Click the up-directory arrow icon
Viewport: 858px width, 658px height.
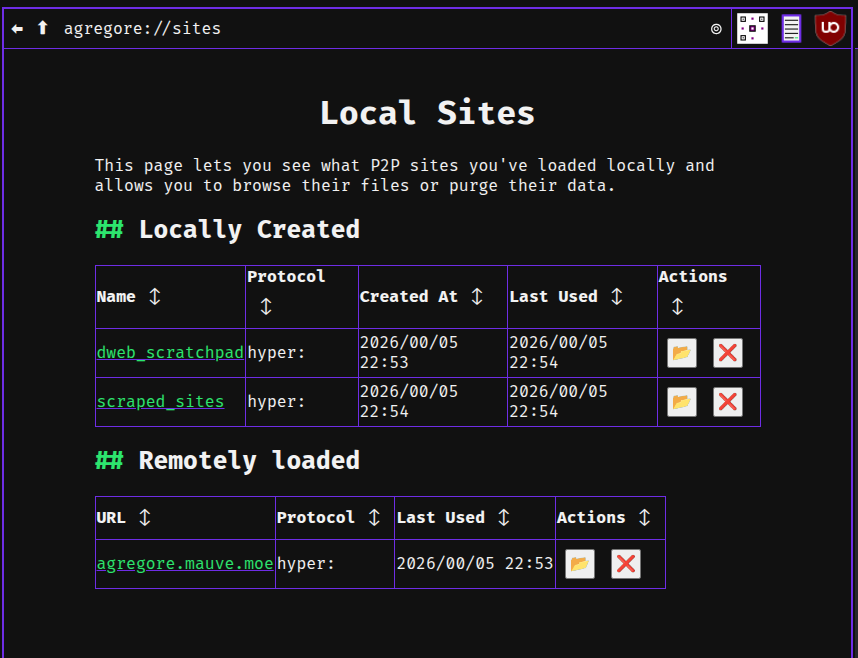point(42,28)
